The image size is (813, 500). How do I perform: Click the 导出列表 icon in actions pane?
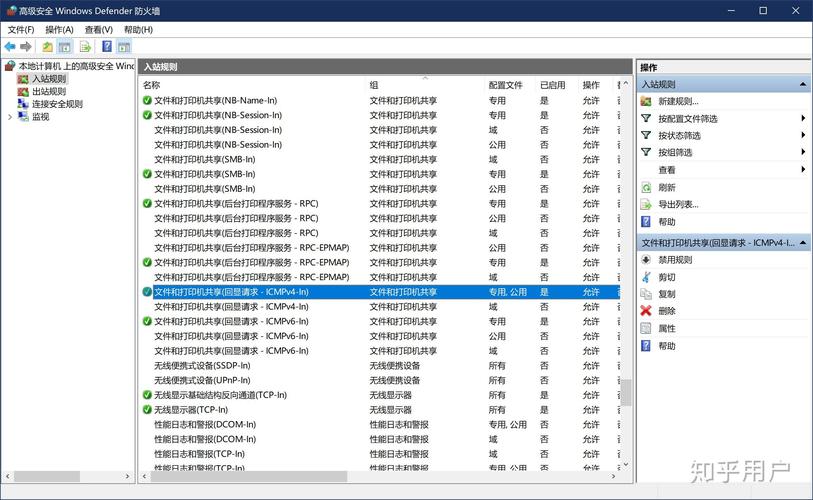pos(646,204)
